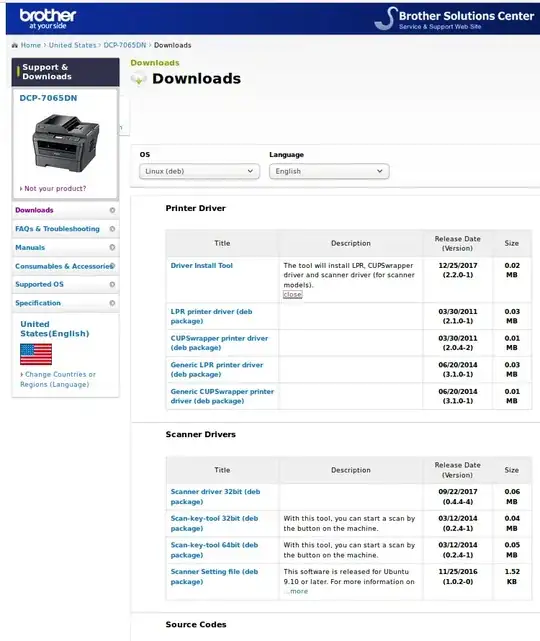
Task: Click the United States(English) region heading
Action: [x=55, y=329]
